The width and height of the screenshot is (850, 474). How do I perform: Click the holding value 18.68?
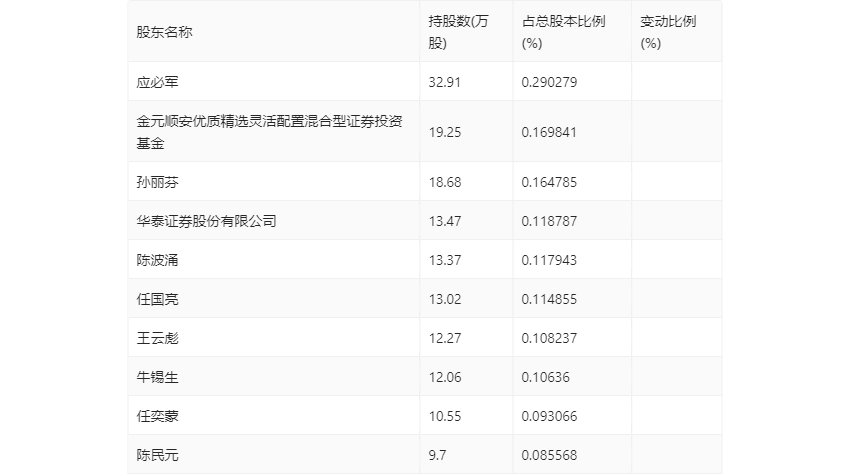445,182
